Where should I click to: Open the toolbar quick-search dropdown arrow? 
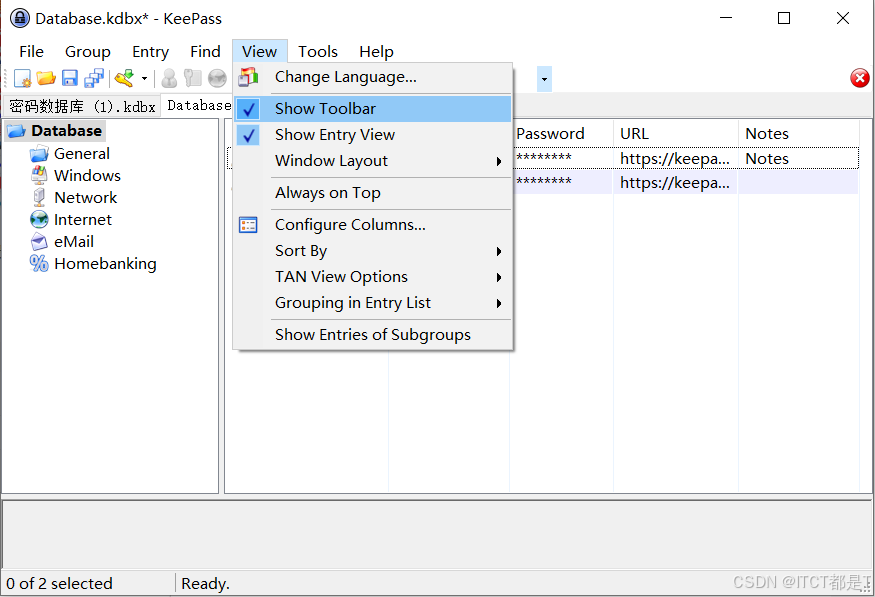coord(544,79)
